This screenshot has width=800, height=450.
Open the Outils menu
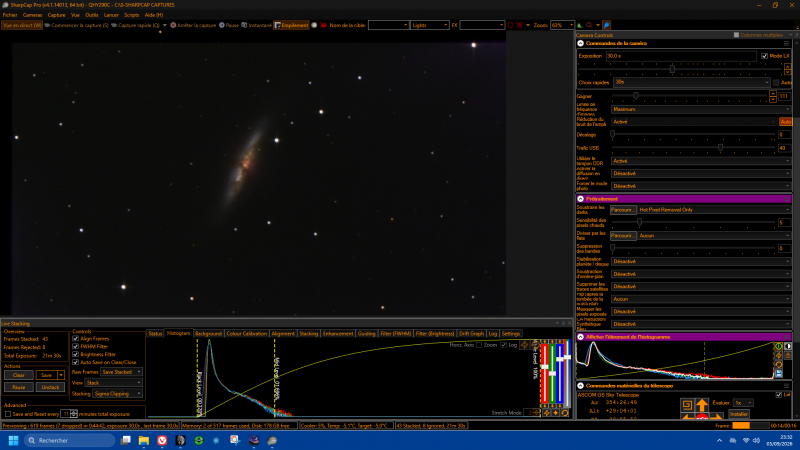[x=92, y=15]
